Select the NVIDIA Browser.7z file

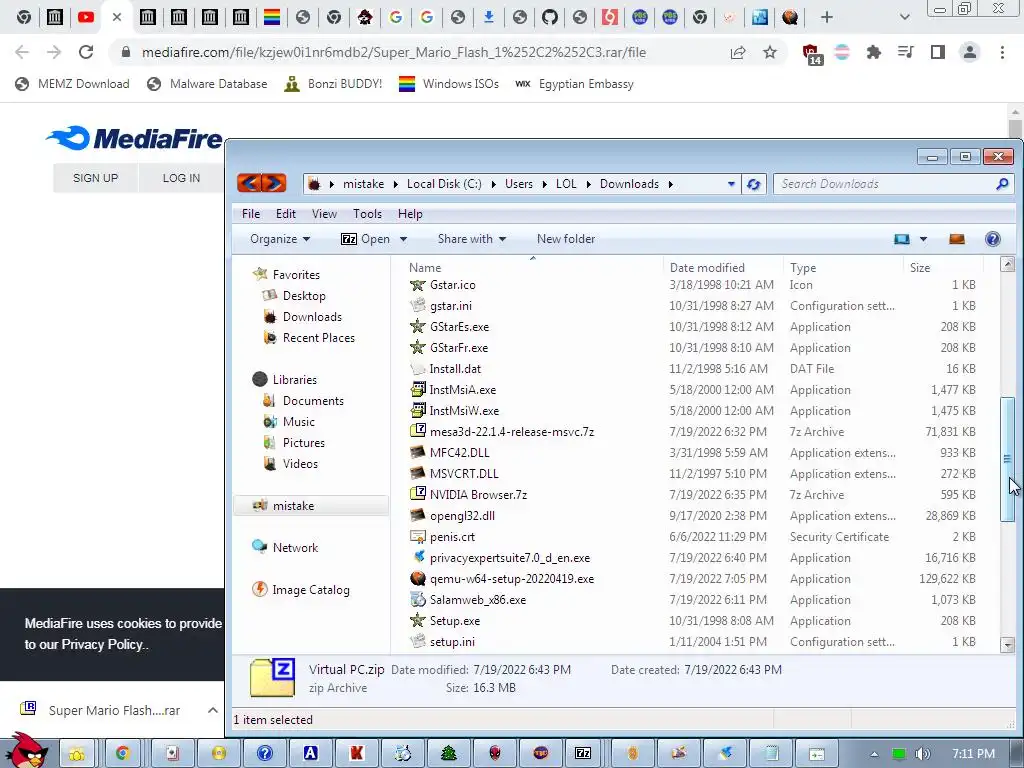478,494
